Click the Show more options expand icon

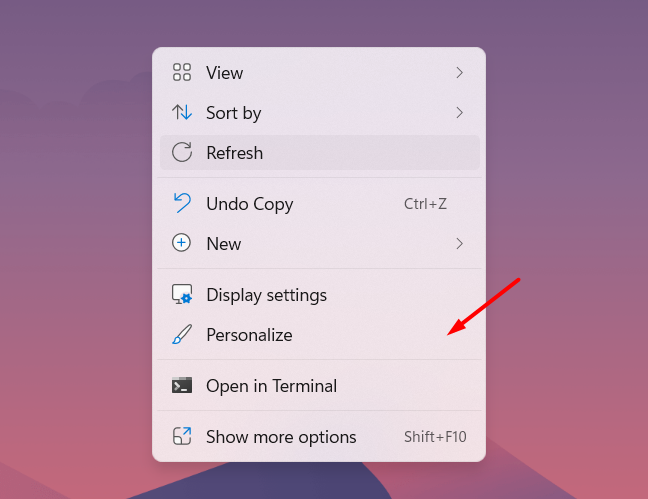[182, 436]
